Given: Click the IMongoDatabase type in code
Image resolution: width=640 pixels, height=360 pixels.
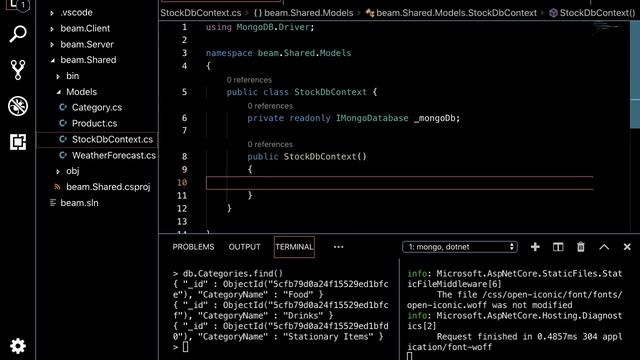Looking at the screenshot, I should pyautogui.click(x=372, y=118).
